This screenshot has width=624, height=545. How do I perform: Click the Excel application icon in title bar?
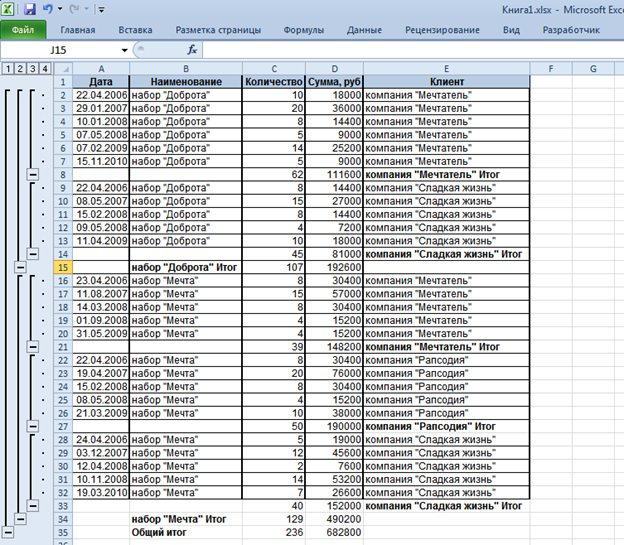click(10, 9)
